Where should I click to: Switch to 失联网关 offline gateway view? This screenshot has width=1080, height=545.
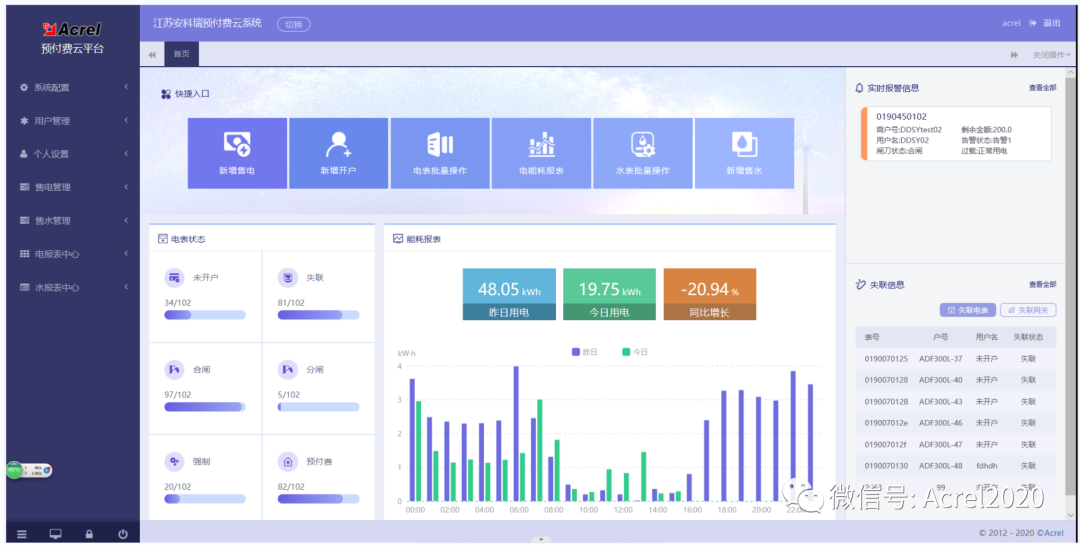(x=1028, y=311)
